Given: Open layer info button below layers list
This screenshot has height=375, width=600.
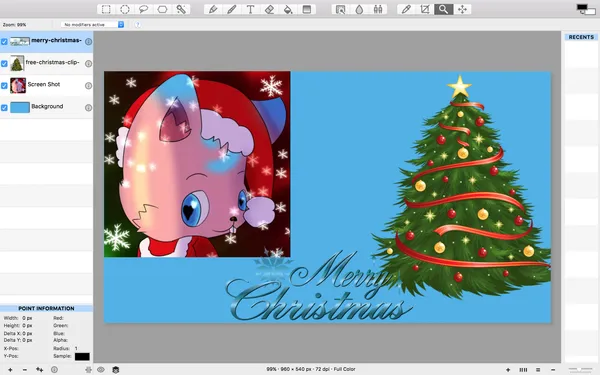Looking at the screenshot, I should tap(54, 370).
